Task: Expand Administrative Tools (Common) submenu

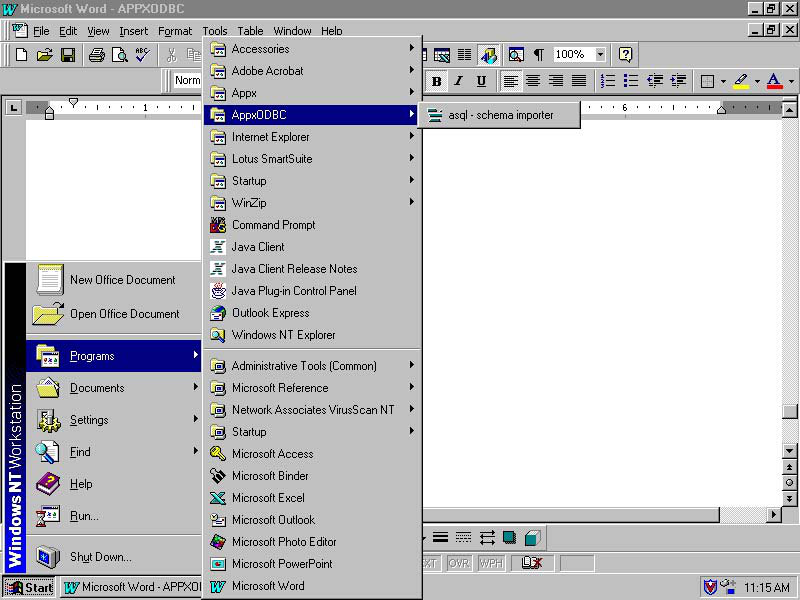Action: pos(312,366)
